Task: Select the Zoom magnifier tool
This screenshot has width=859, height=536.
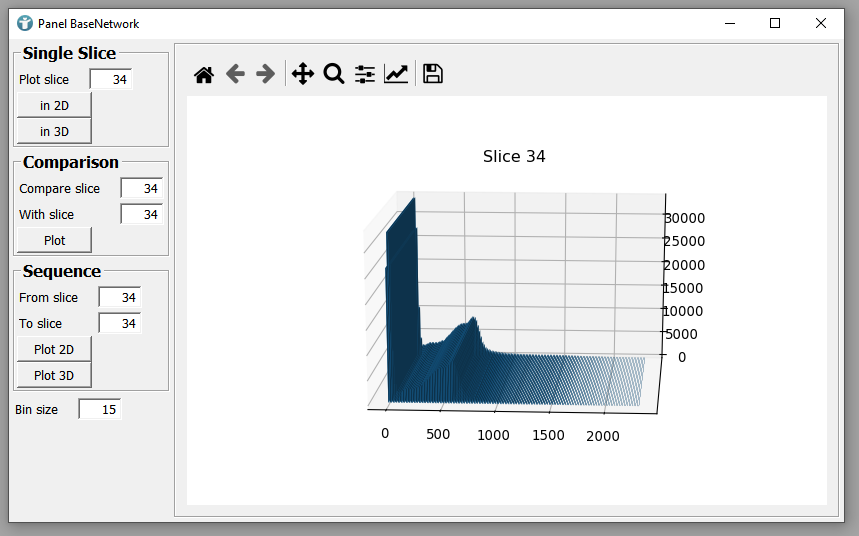Action: (334, 74)
